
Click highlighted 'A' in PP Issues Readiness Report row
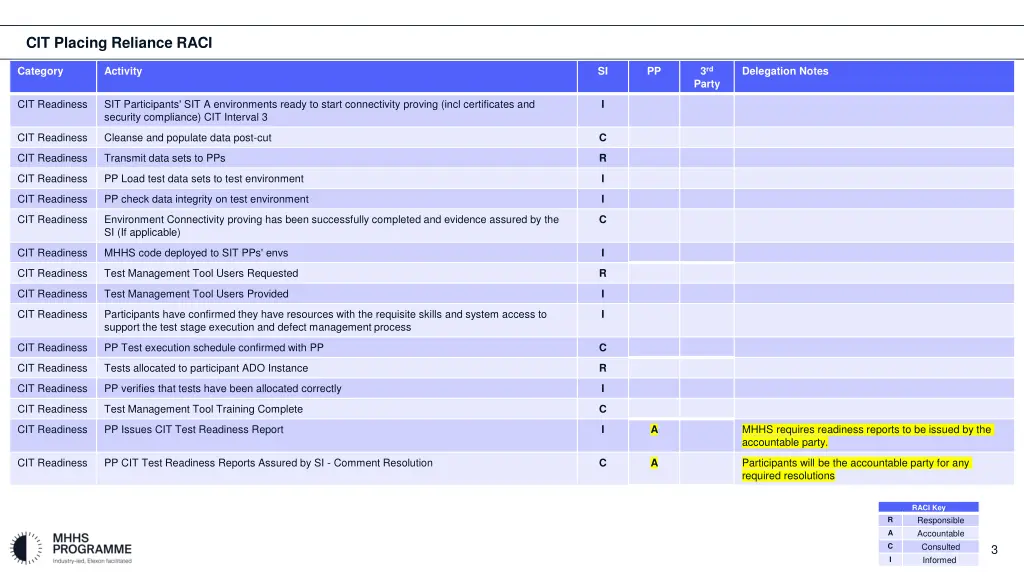[x=654, y=429]
